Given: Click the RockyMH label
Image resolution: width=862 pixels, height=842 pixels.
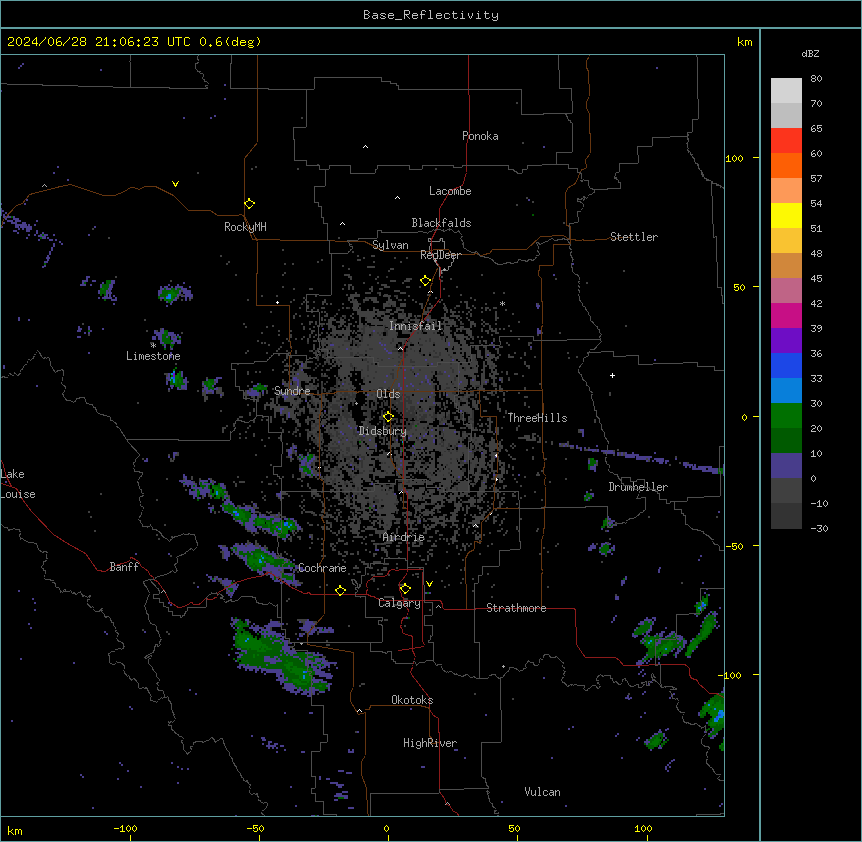Looking at the screenshot, I should [245, 227].
